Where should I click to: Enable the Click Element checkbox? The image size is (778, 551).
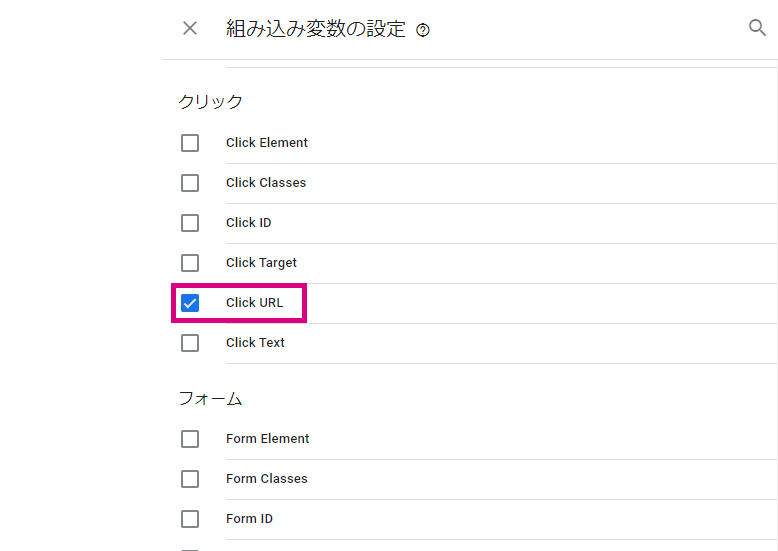190,143
